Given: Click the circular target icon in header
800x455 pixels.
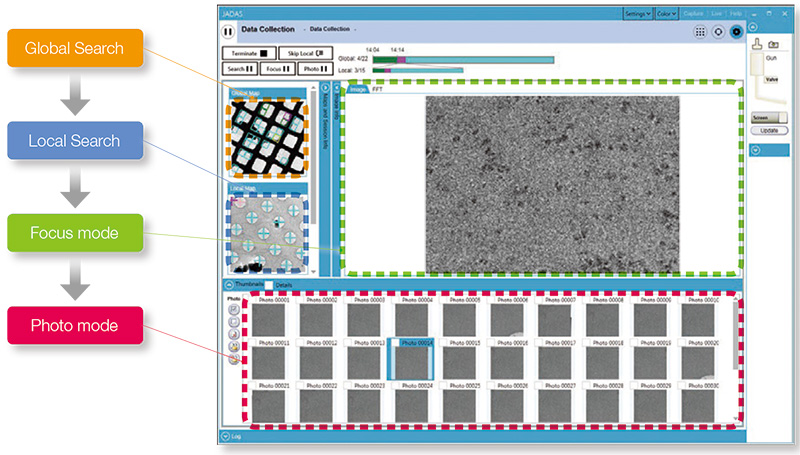Looking at the screenshot, I should (x=717, y=32).
